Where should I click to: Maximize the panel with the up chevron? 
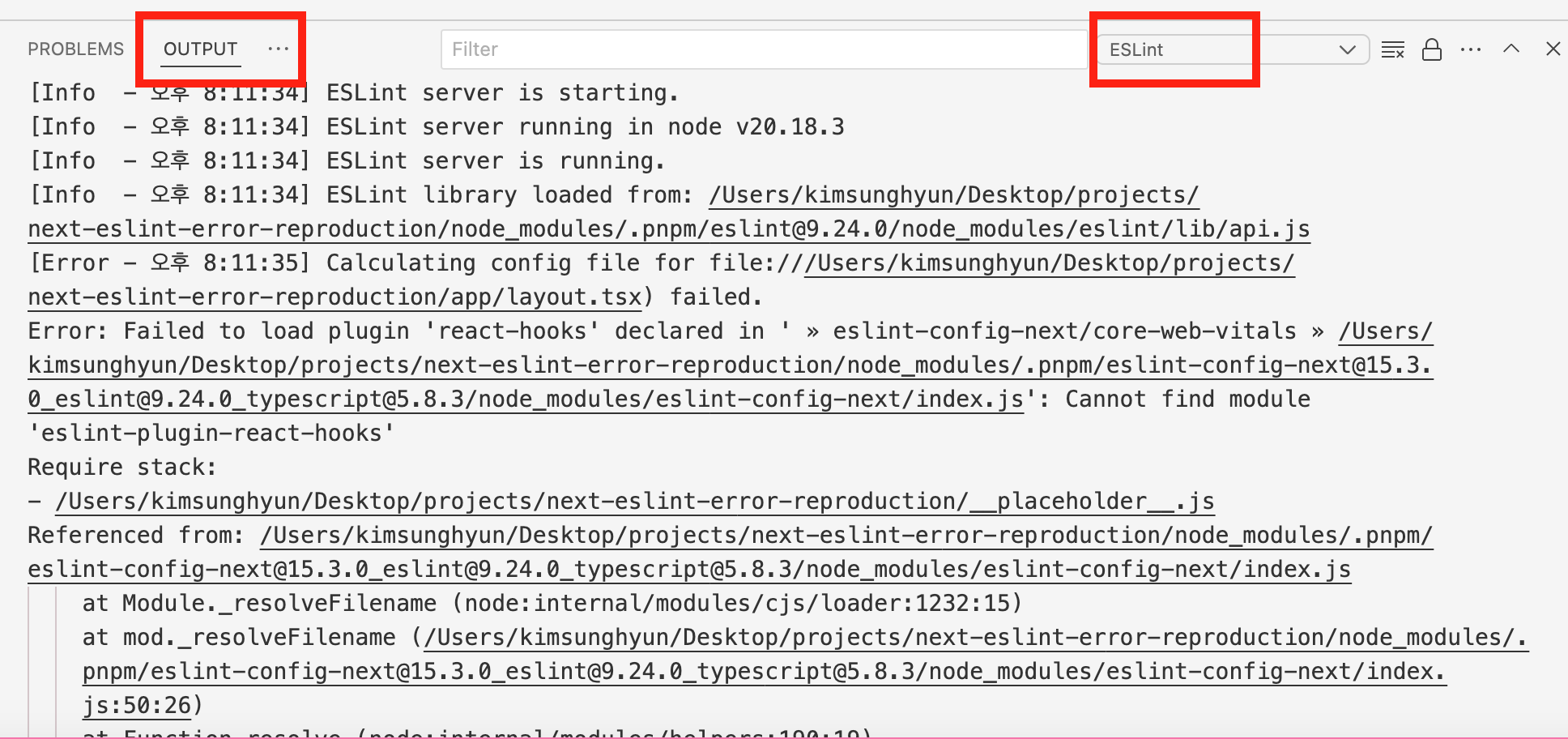(1511, 49)
